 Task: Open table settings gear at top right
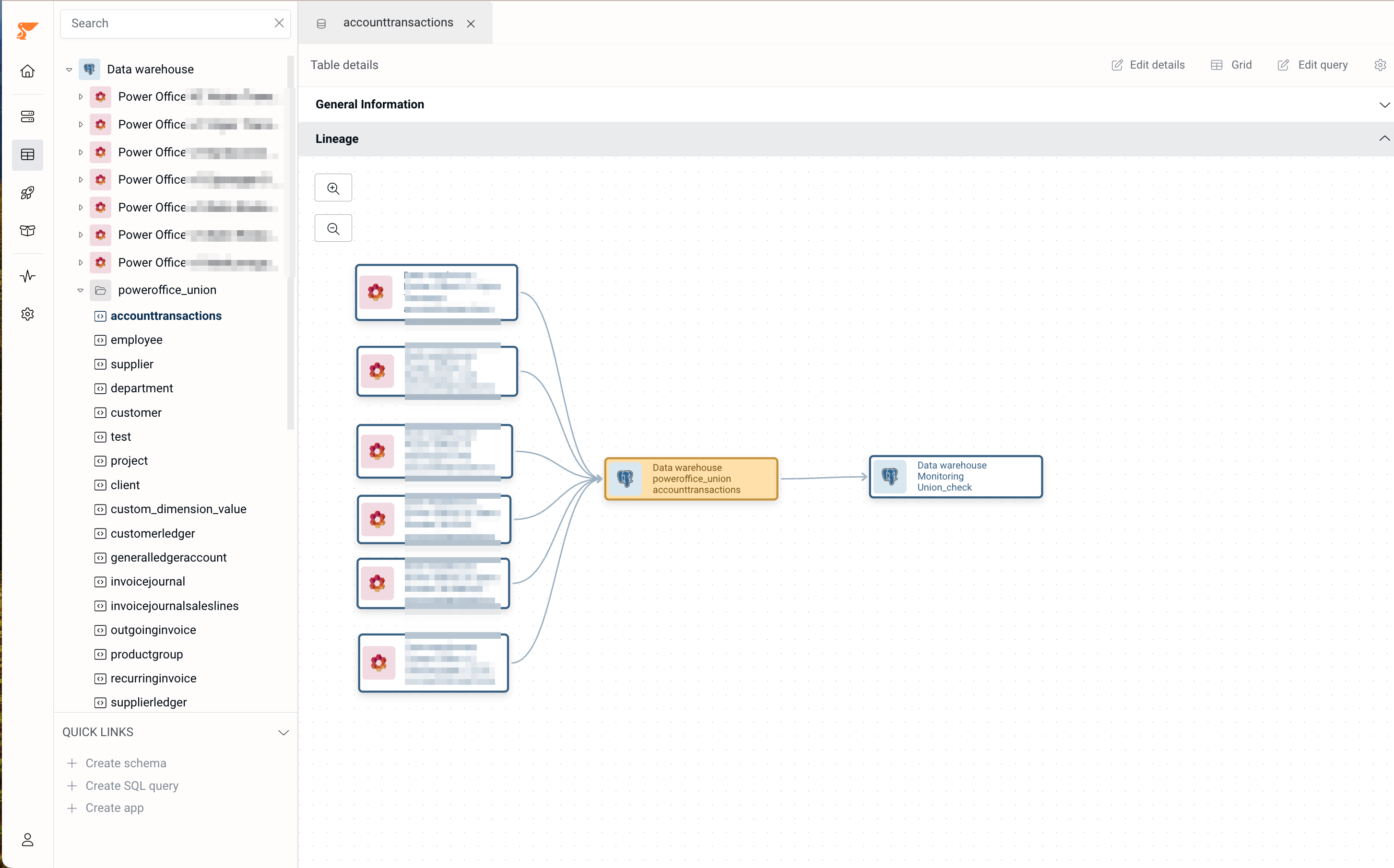[1380, 65]
